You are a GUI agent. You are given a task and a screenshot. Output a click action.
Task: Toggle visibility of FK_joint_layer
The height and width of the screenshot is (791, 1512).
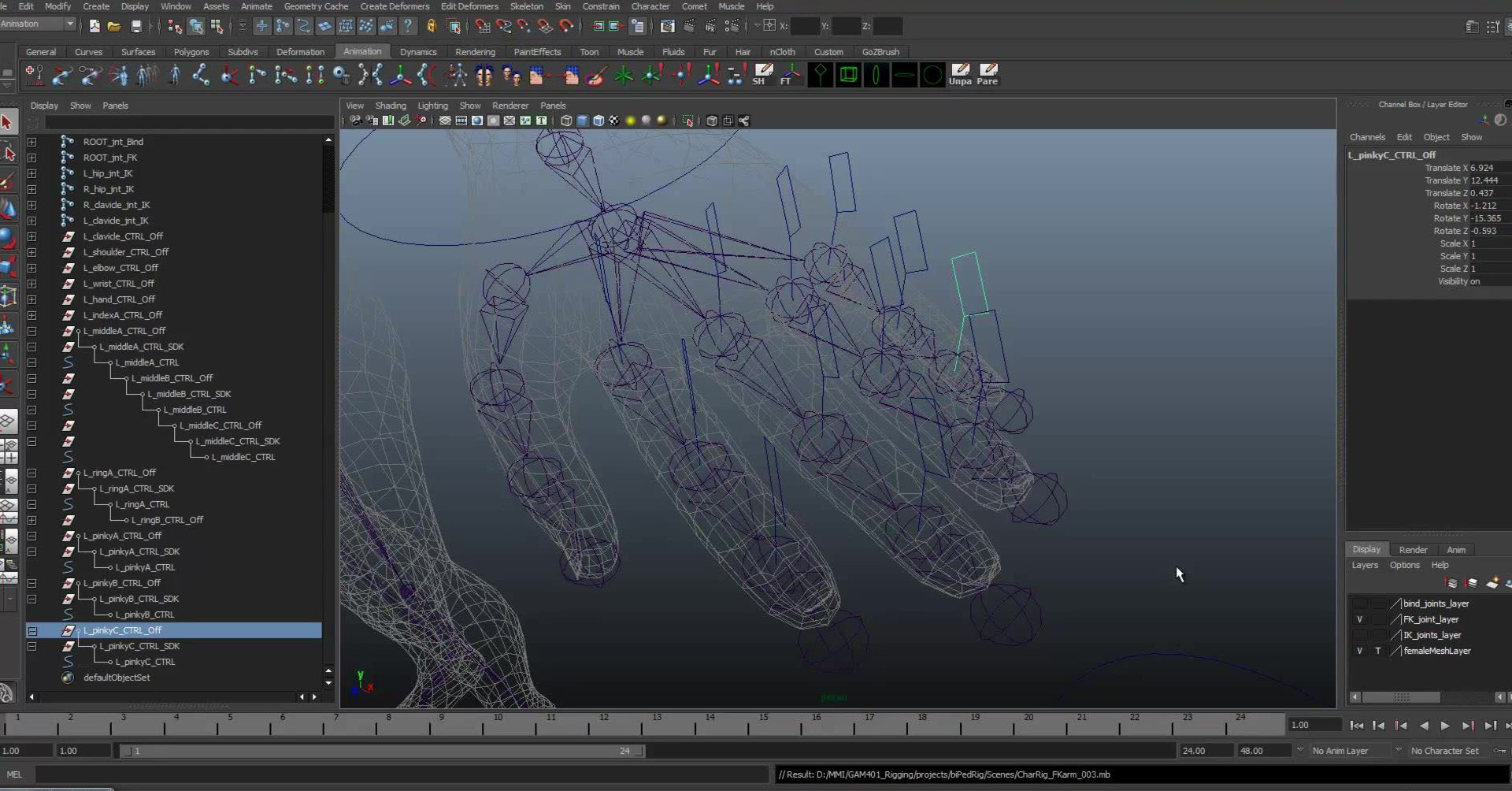[x=1359, y=619]
